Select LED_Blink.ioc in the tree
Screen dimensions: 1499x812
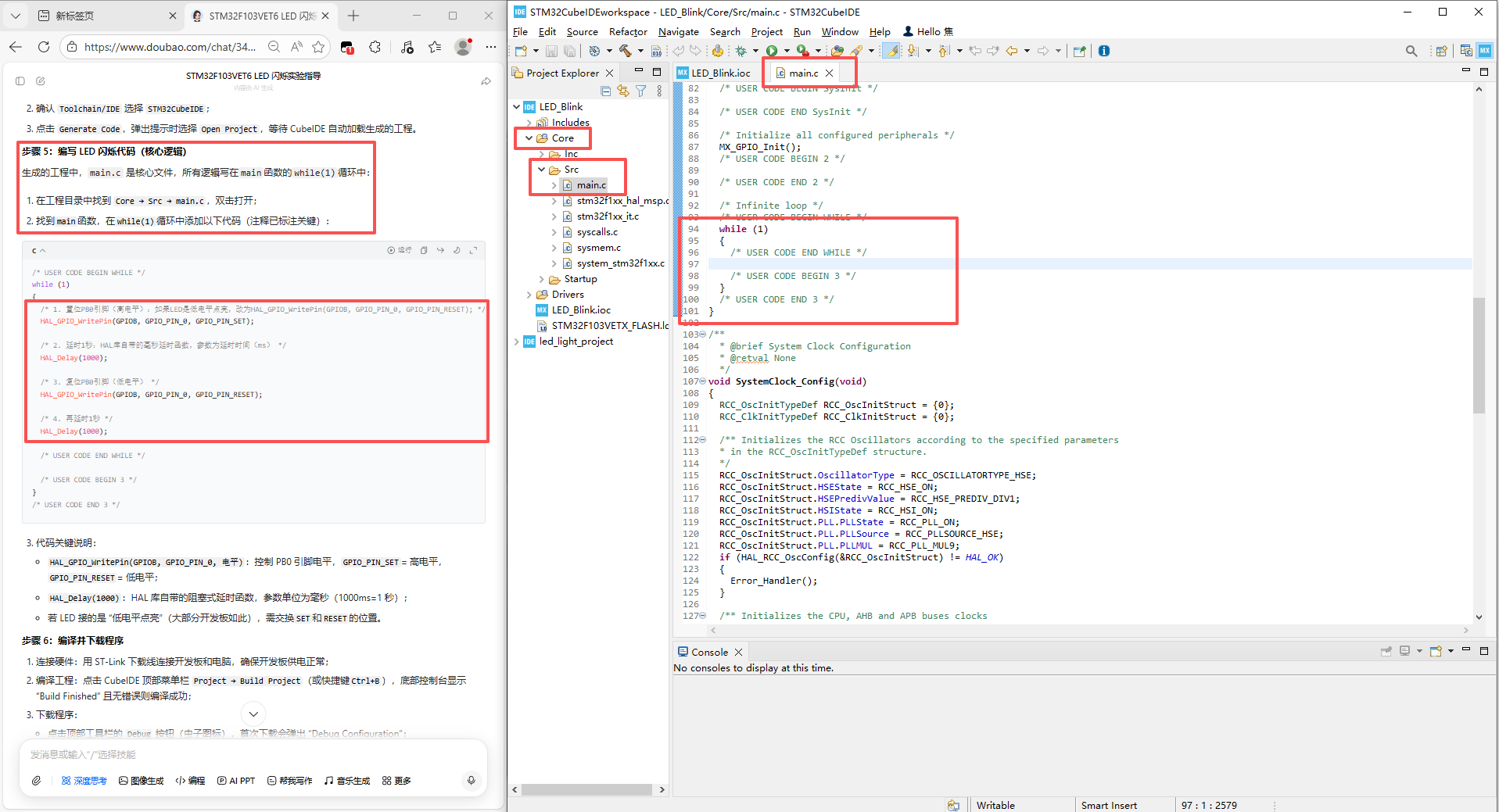(581, 309)
